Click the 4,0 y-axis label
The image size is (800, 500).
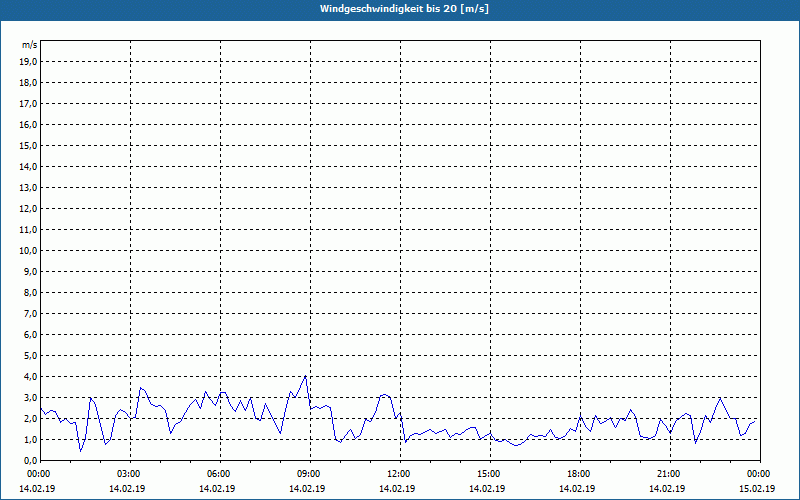click(30, 377)
